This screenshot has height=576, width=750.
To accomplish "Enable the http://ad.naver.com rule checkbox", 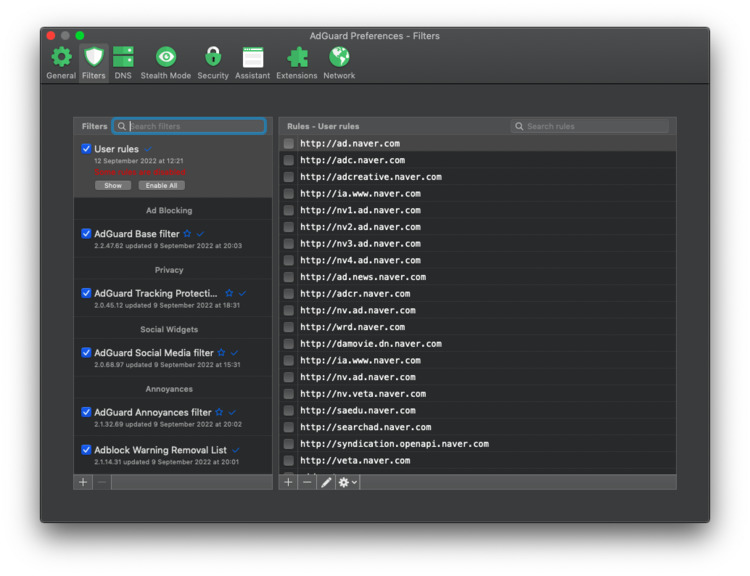I will point(288,144).
